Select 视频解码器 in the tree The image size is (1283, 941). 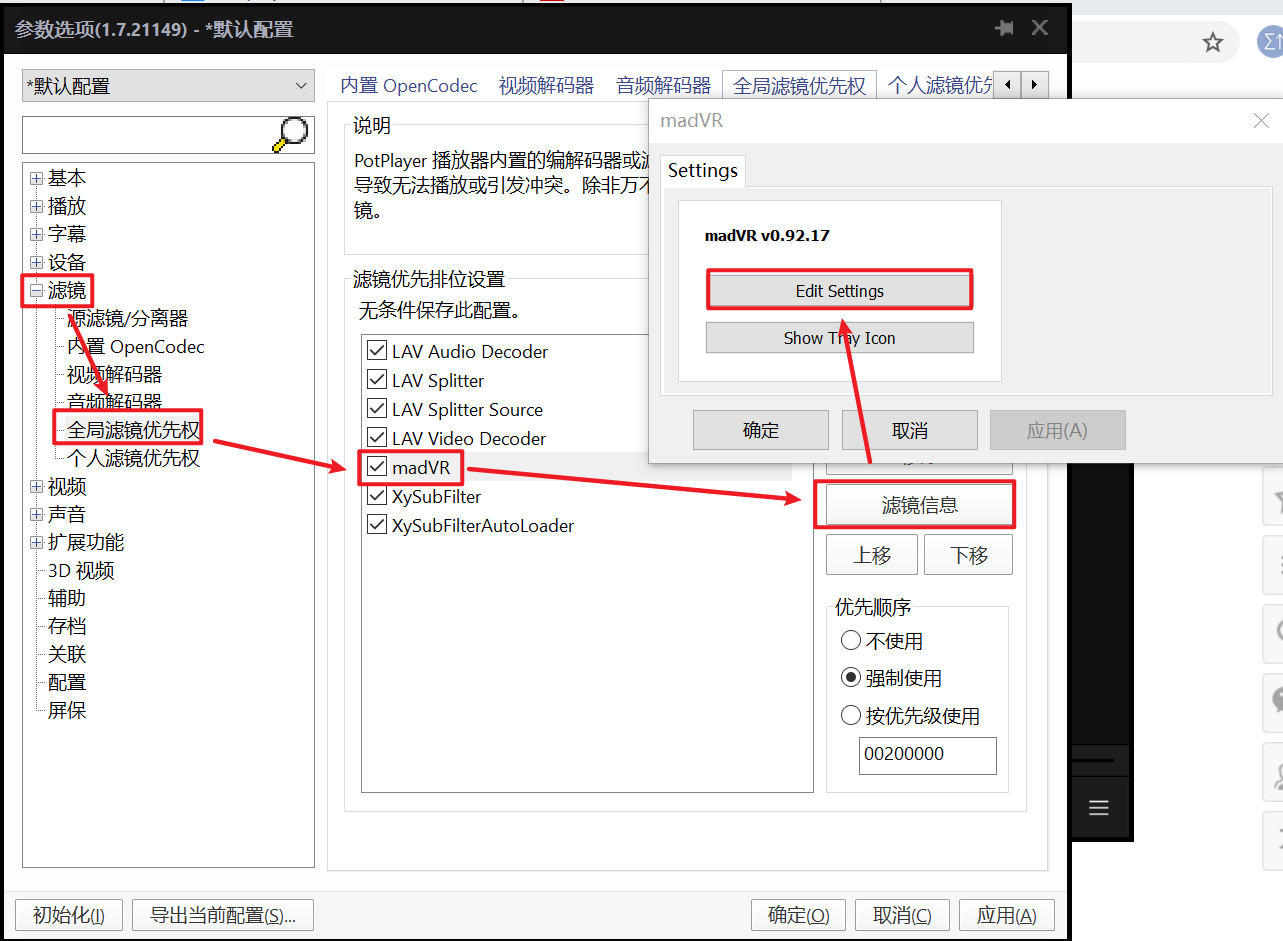point(114,375)
